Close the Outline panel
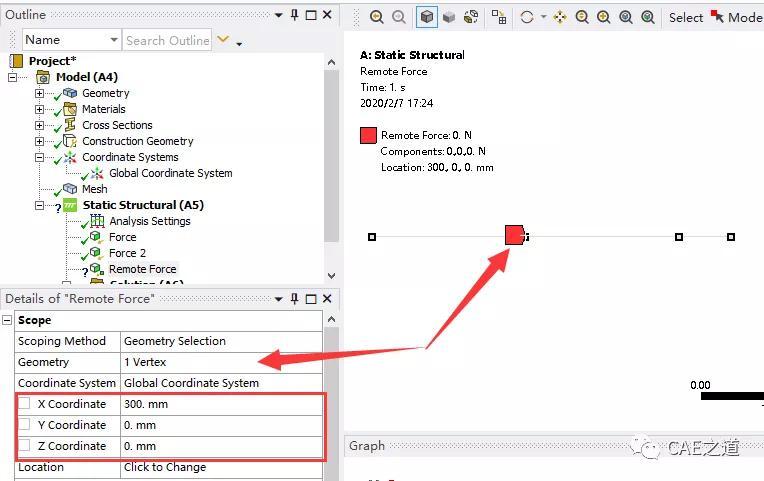Screen dimensions: 764x481 click(x=327, y=15)
